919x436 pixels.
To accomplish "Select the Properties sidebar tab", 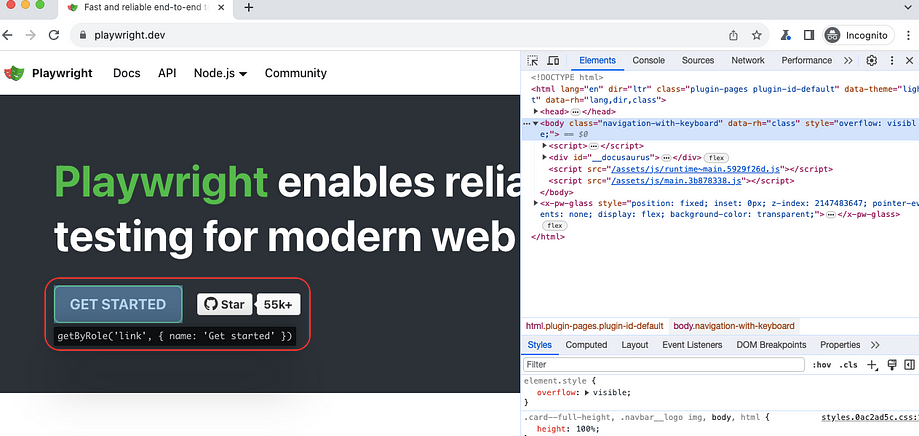I will pos(840,345).
